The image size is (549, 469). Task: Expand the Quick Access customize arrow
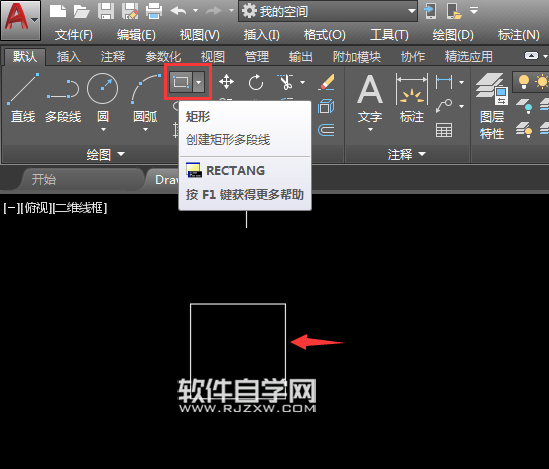(x=474, y=11)
